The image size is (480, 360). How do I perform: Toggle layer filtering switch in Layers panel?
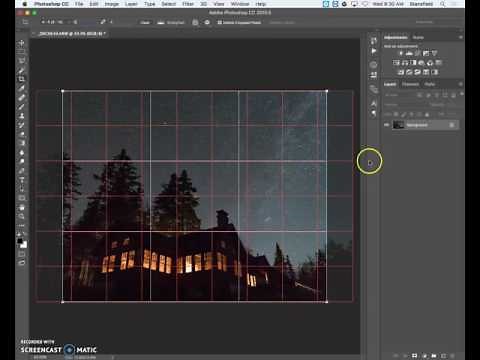[x=462, y=94]
